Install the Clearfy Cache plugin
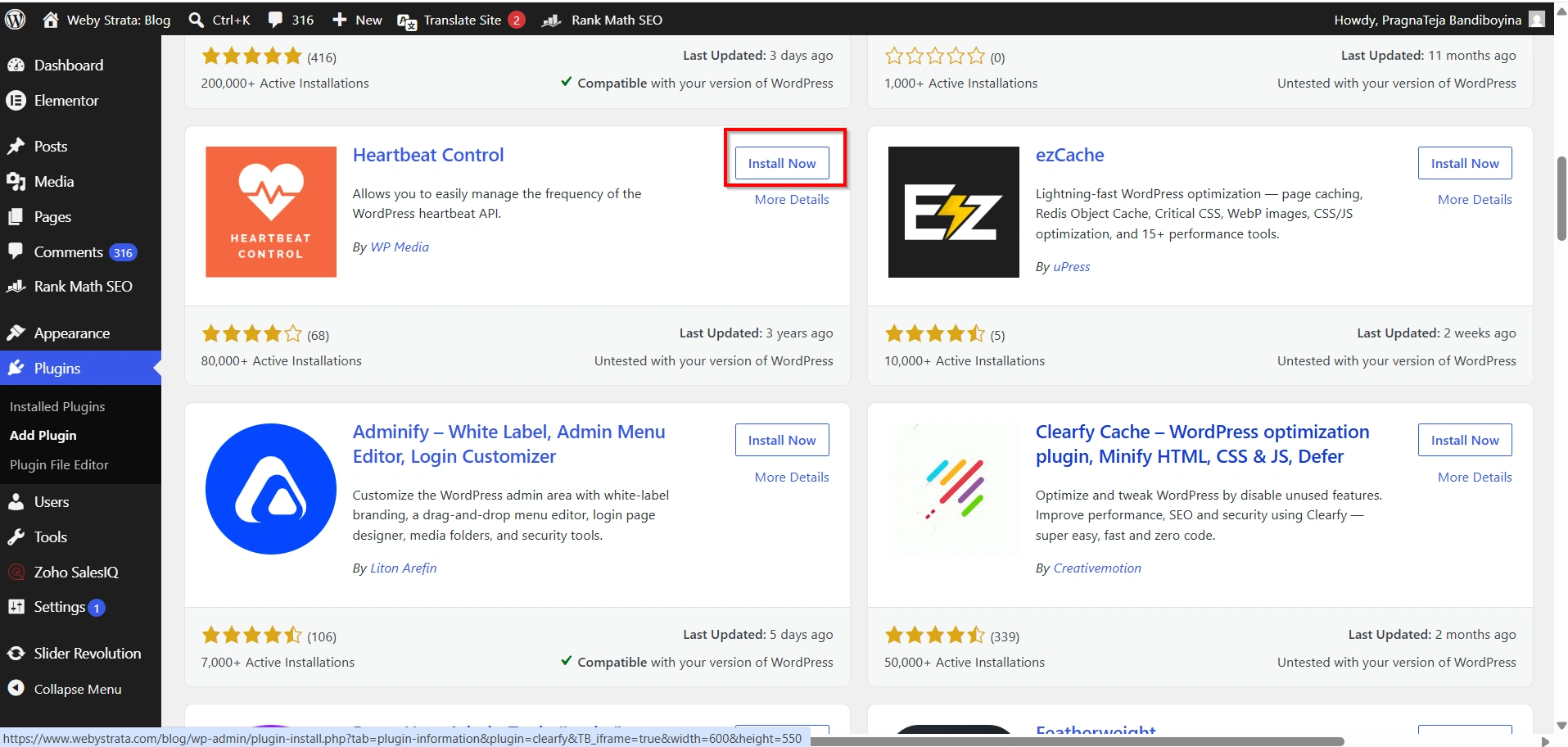The image size is (1568, 747). [1465, 440]
